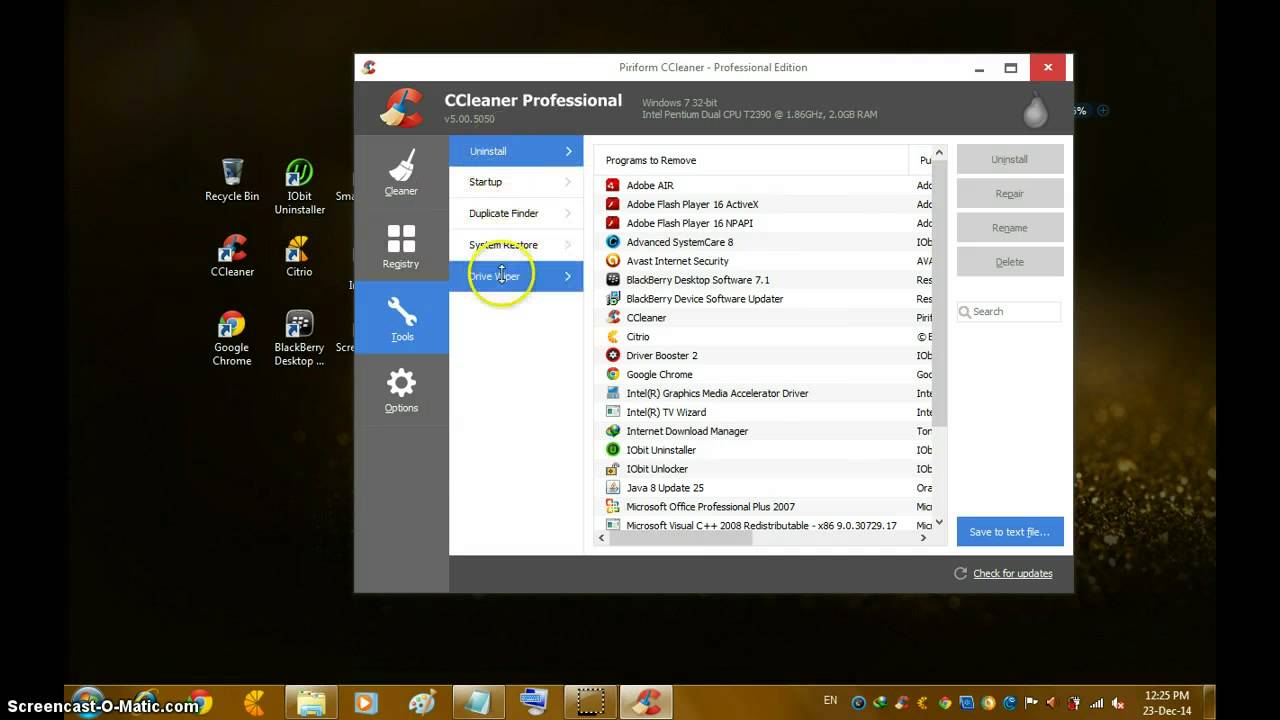1280x720 pixels.
Task: Open the Cleaner section broom icon
Action: [401, 165]
